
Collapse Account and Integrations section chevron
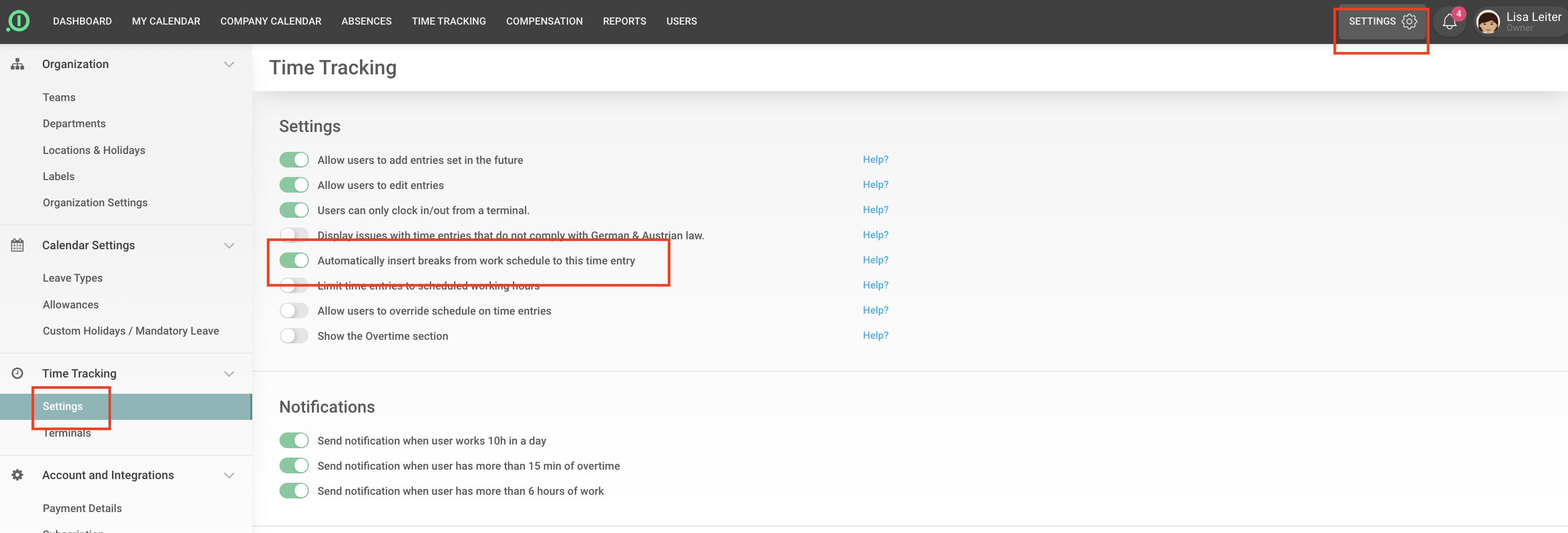(x=229, y=475)
